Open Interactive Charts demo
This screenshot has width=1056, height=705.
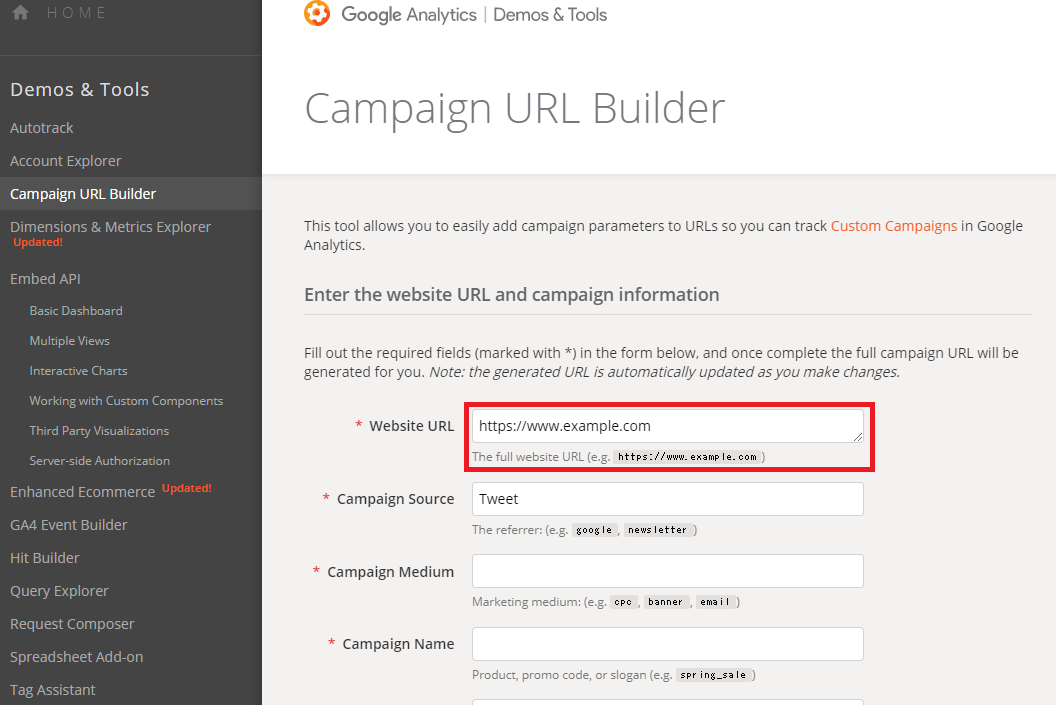point(78,371)
